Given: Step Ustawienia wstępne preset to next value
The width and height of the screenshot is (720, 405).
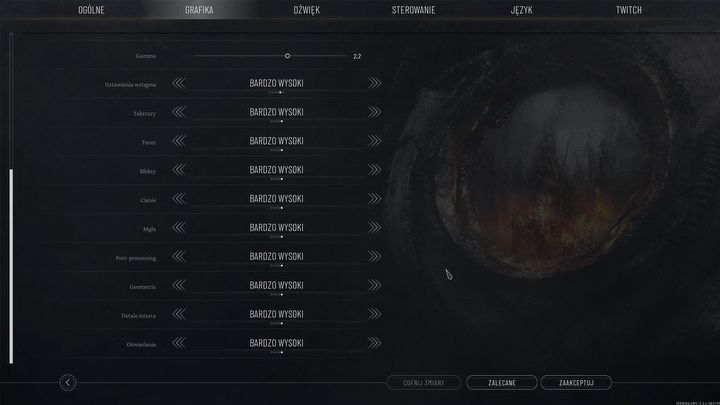Looking at the screenshot, I should coord(374,83).
